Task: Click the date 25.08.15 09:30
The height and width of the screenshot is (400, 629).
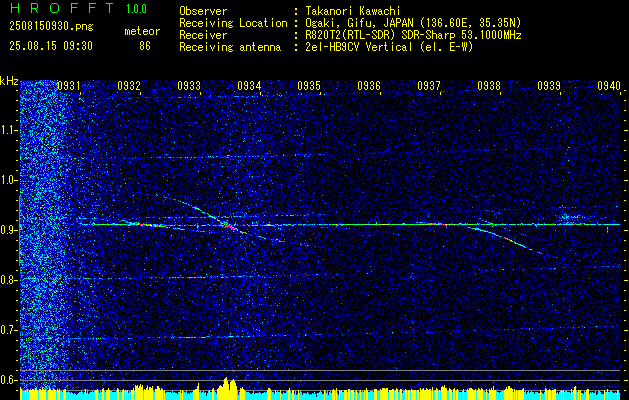Action: coord(51,46)
